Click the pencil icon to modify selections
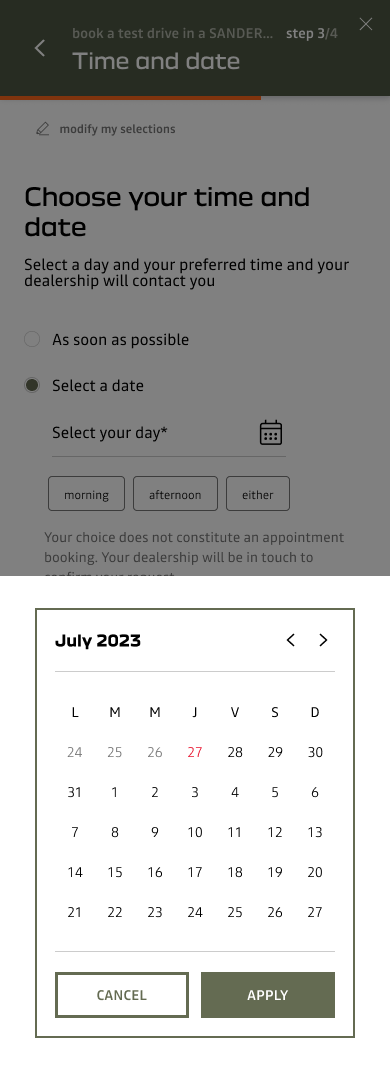This screenshot has height=1070, width=390. click(x=42, y=129)
